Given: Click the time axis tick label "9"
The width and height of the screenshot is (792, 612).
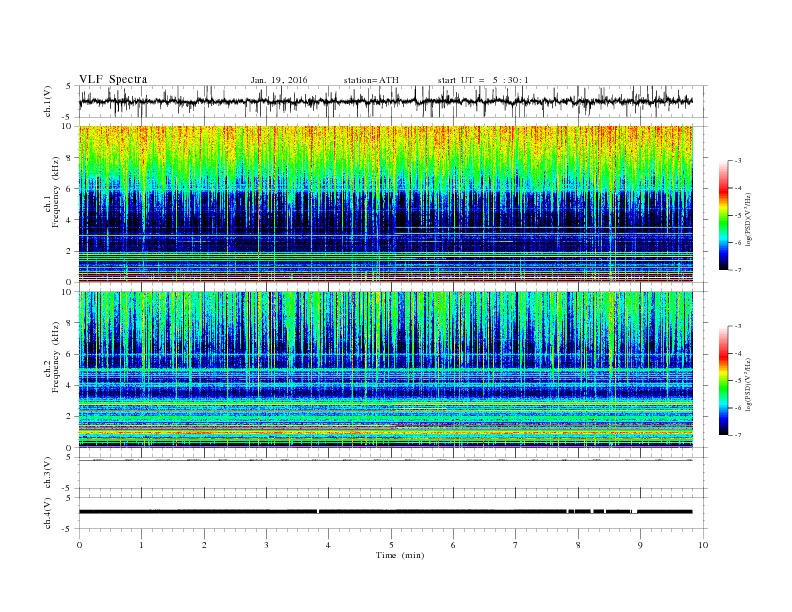Looking at the screenshot, I should [x=640, y=545].
